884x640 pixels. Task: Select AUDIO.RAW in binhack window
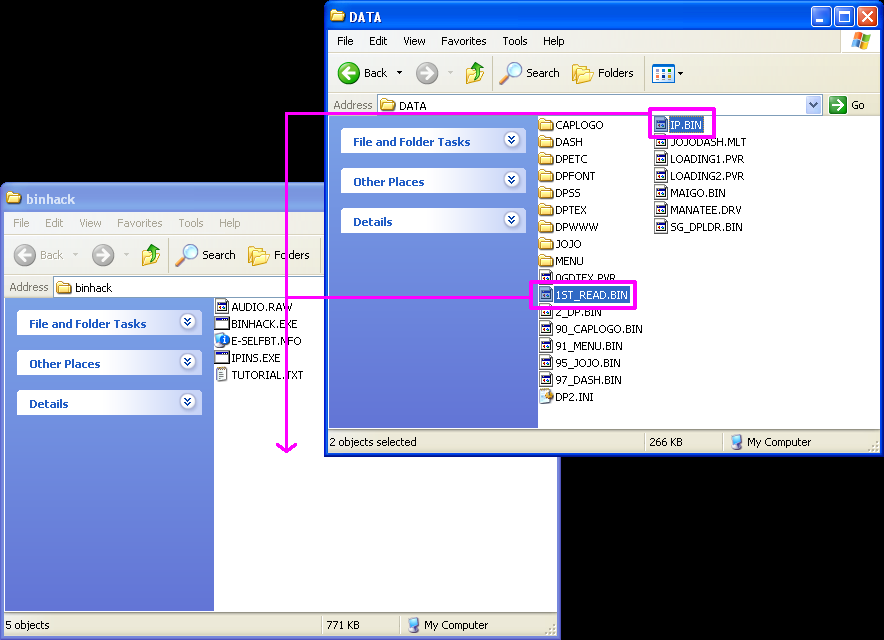pyautogui.click(x=254, y=307)
